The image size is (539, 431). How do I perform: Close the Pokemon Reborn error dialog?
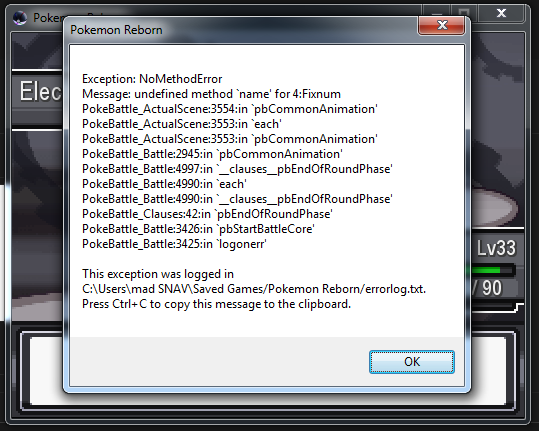(441, 25)
